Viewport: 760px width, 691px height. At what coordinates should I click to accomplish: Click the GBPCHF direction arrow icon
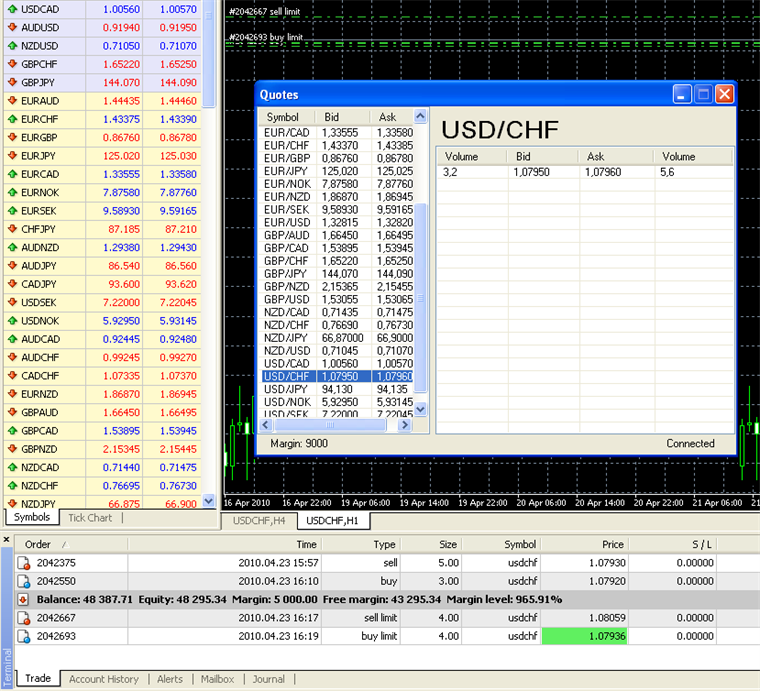pyautogui.click(x=13, y=64)
